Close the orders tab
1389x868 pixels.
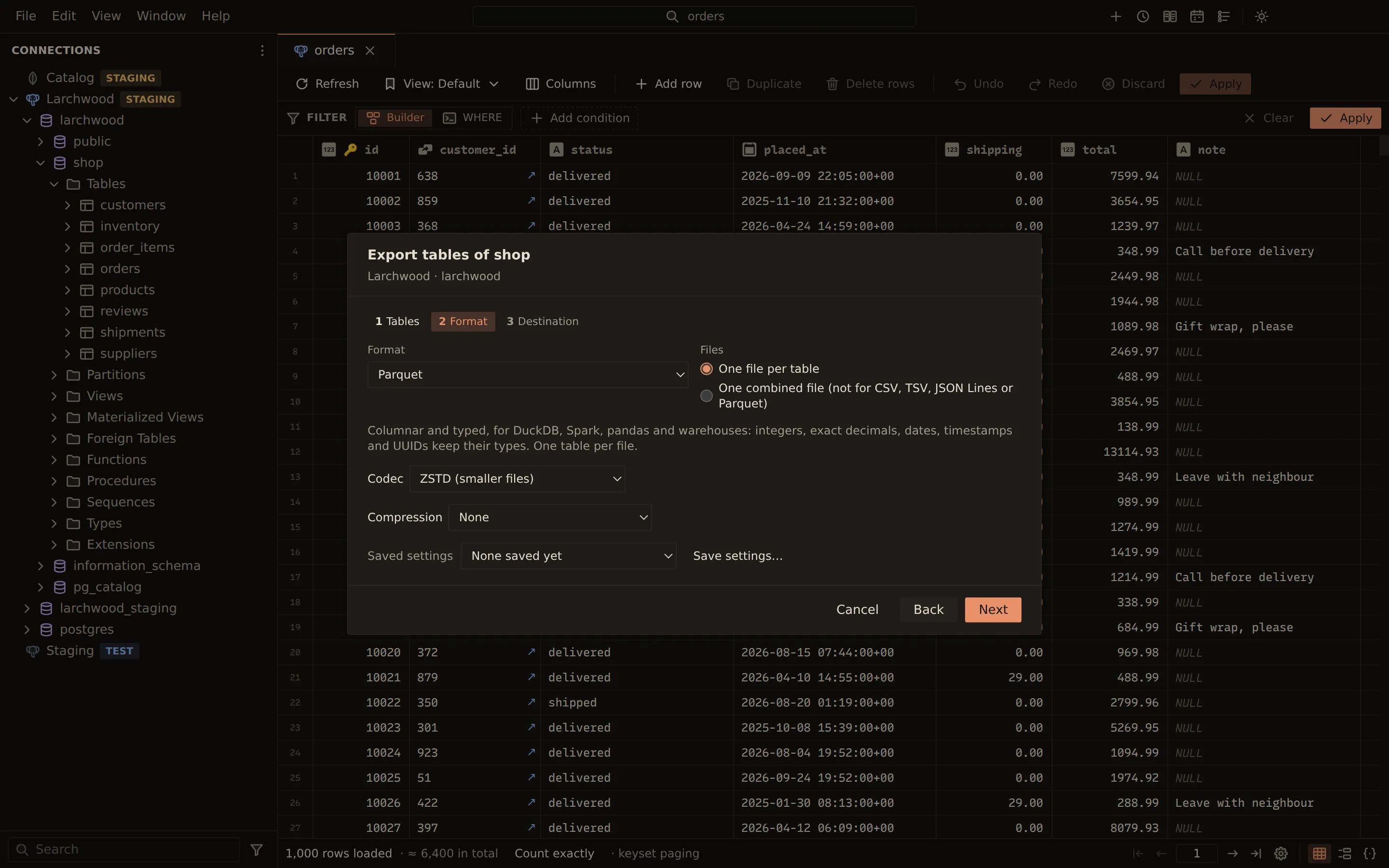370,51
